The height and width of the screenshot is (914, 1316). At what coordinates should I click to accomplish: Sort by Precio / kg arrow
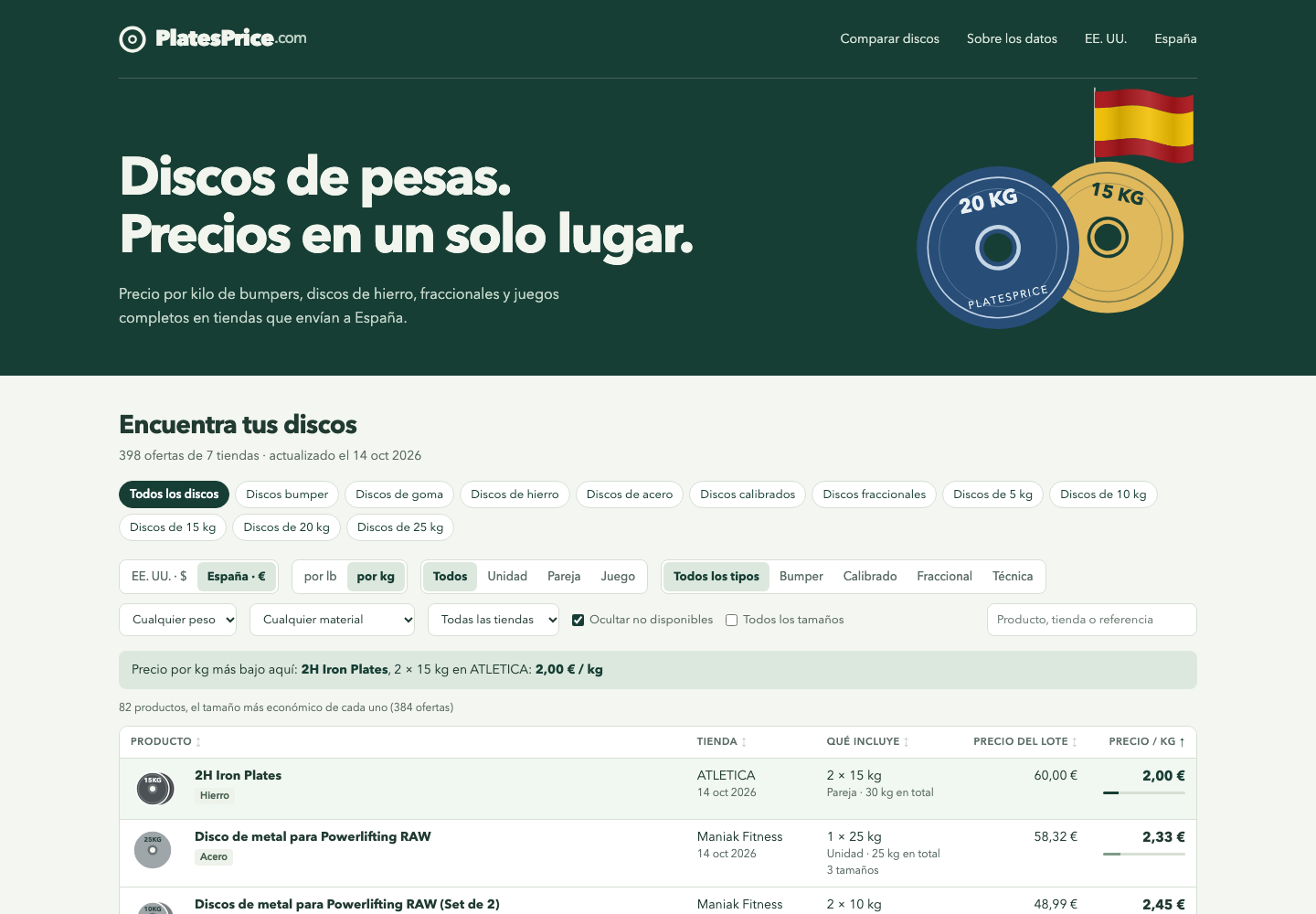pos(1182,742)
